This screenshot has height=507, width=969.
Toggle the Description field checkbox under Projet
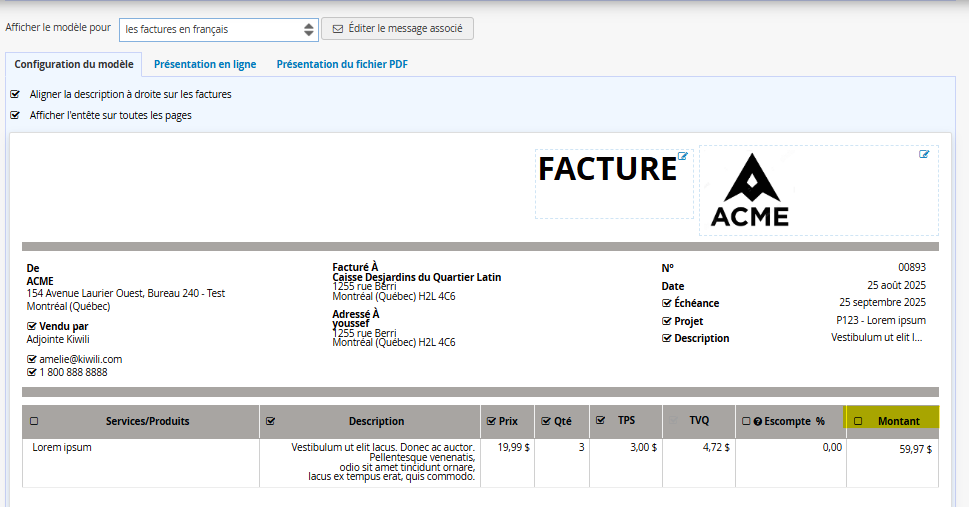click(666, 338)
